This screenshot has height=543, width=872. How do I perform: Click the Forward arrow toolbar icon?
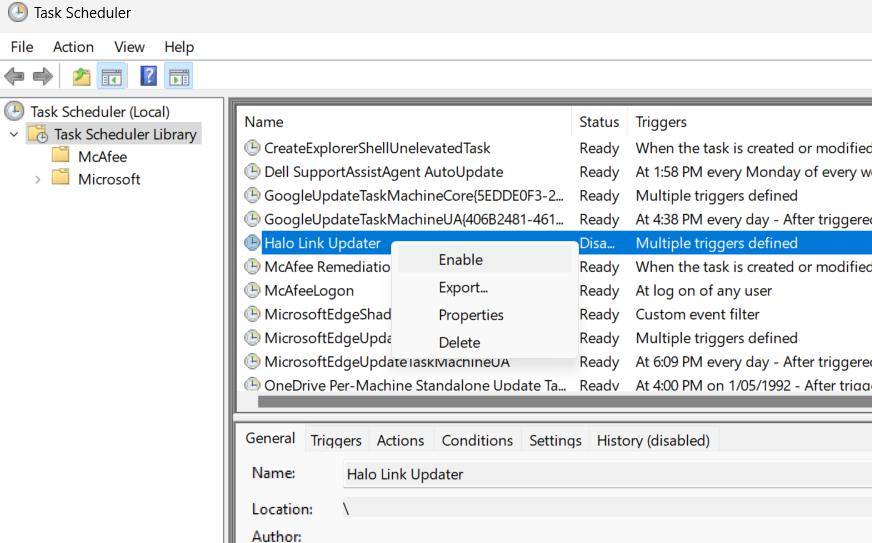tap(42, 76)
